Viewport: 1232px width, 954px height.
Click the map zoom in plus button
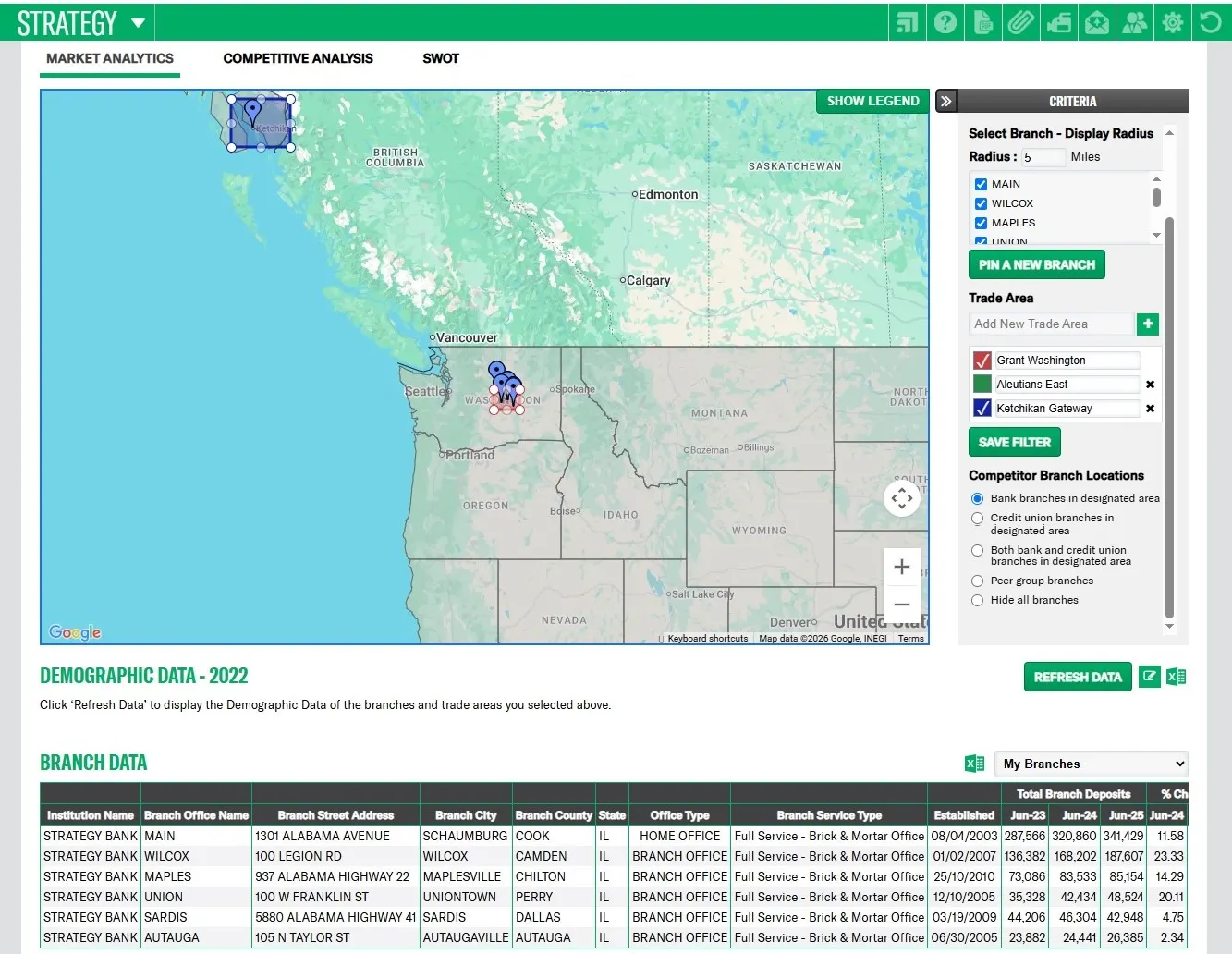click(902, 567)
